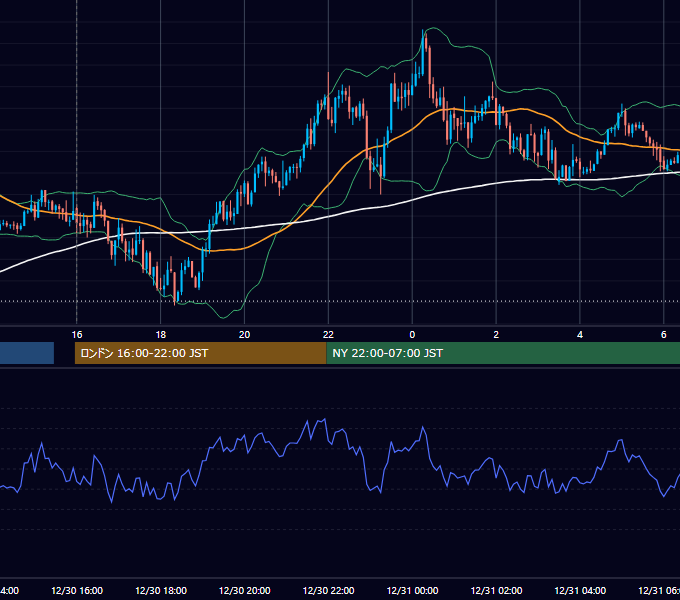This screenshot has width=680, height=600.
Task: Click the 12/31 04:00 time label
Action: click(580, 590)
